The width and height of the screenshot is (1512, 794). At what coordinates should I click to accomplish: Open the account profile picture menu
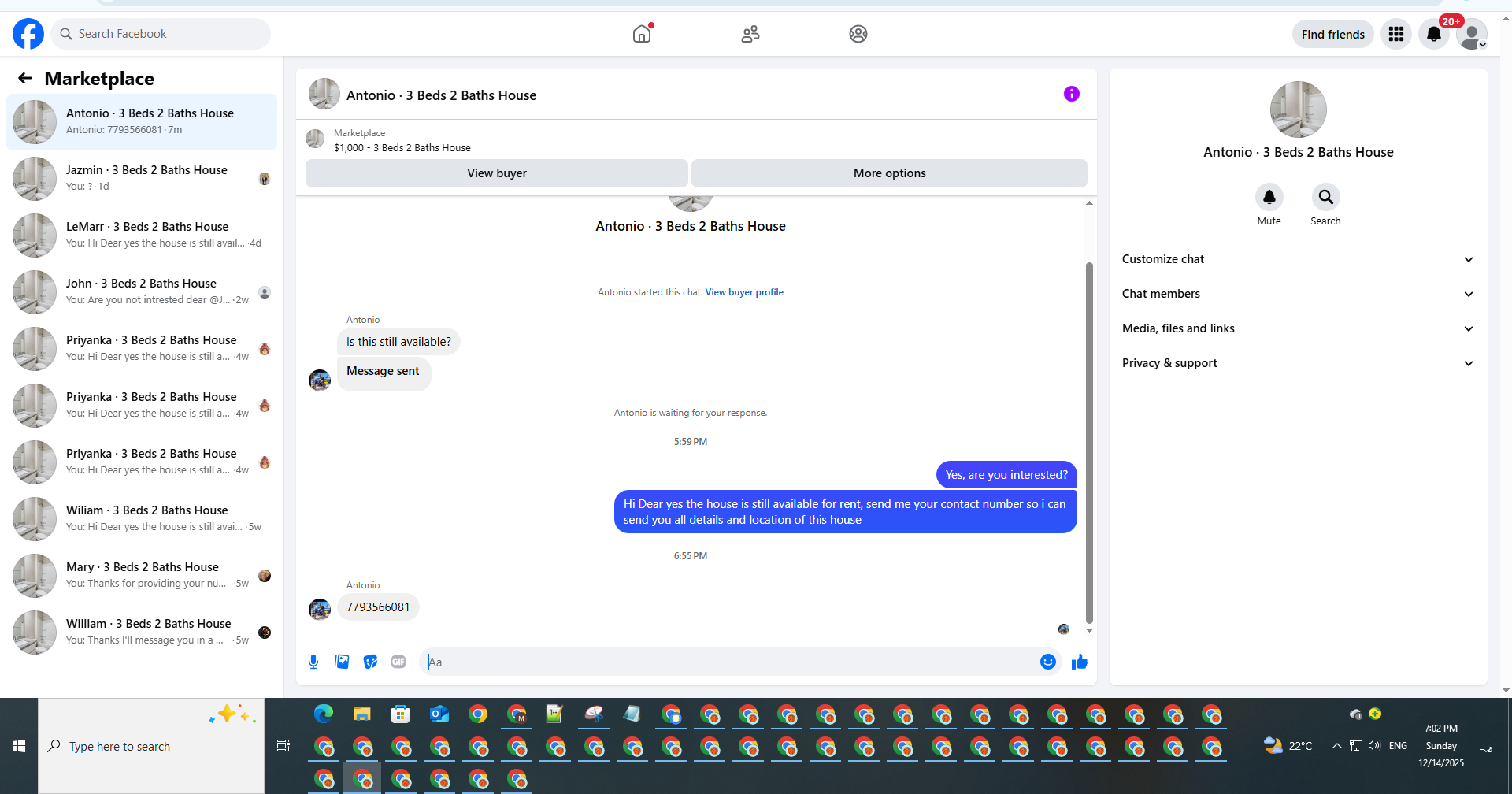1471,34
